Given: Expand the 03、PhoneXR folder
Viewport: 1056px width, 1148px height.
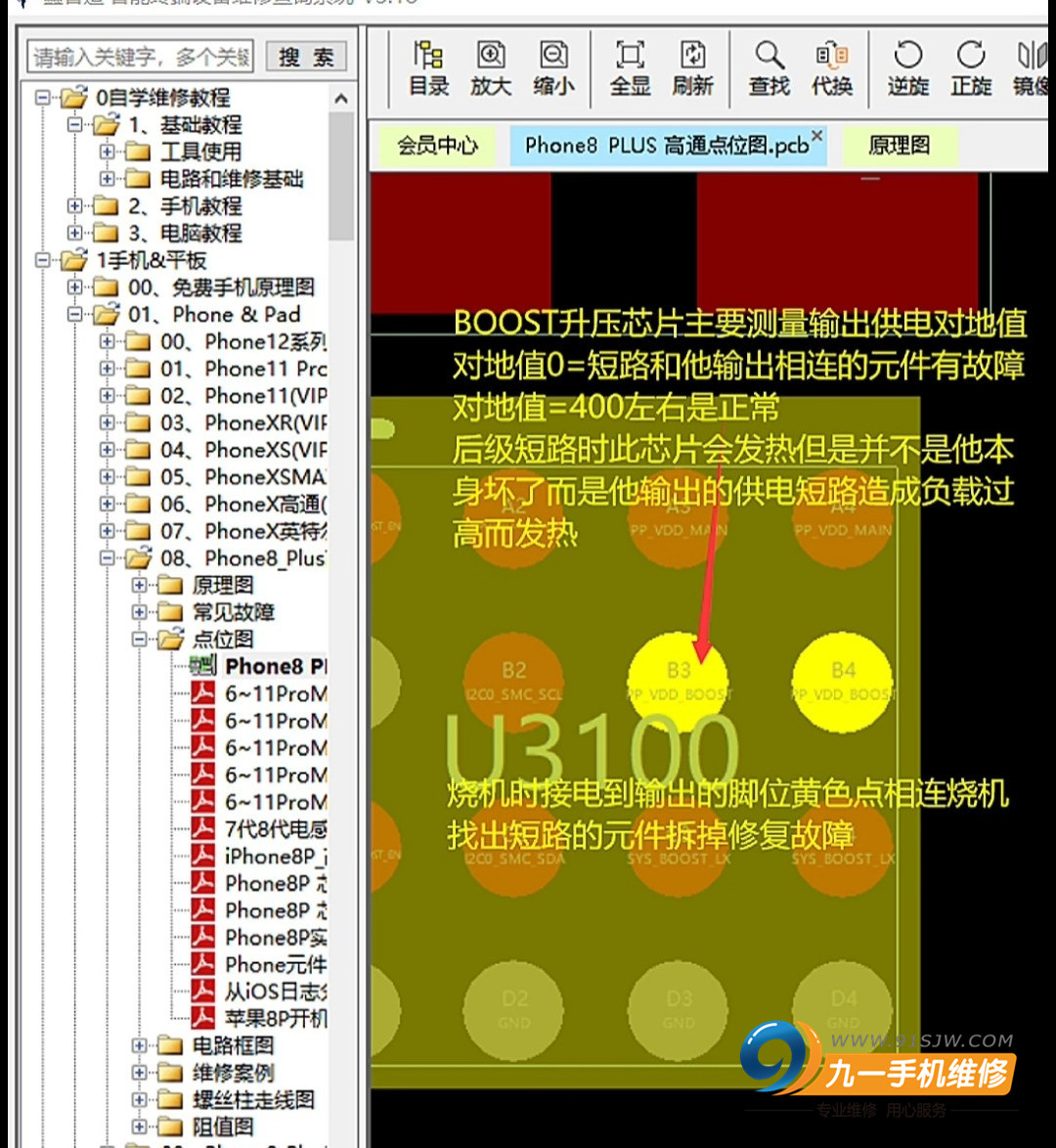Looking at the screenshot, I should 107,421.
